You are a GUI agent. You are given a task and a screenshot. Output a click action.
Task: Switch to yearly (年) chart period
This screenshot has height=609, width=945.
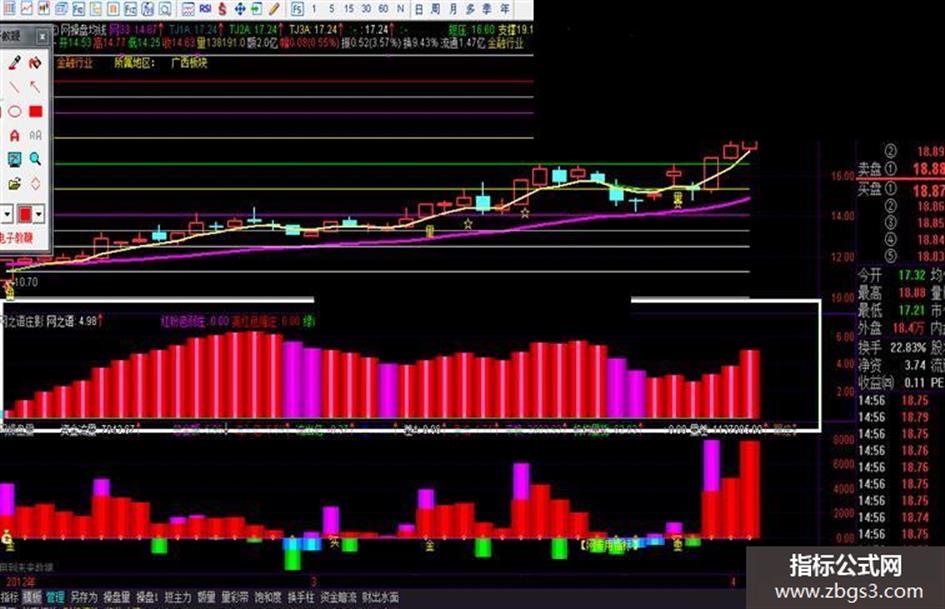point(504,8)
